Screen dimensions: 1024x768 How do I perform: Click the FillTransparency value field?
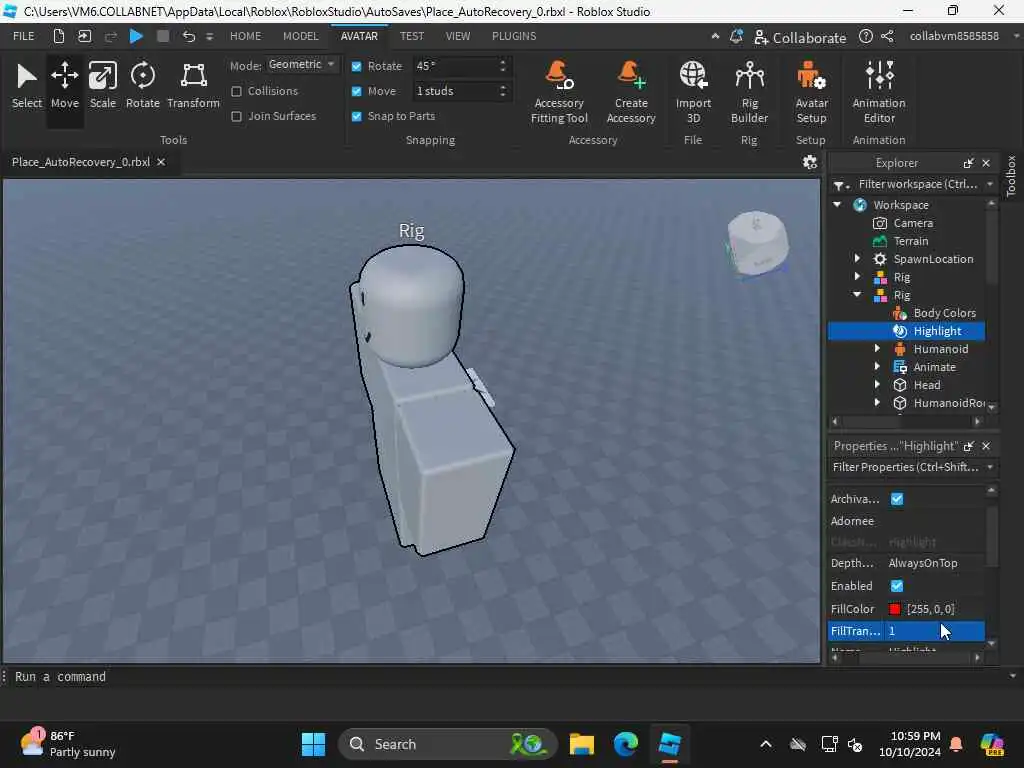click(x=934, y=631)
